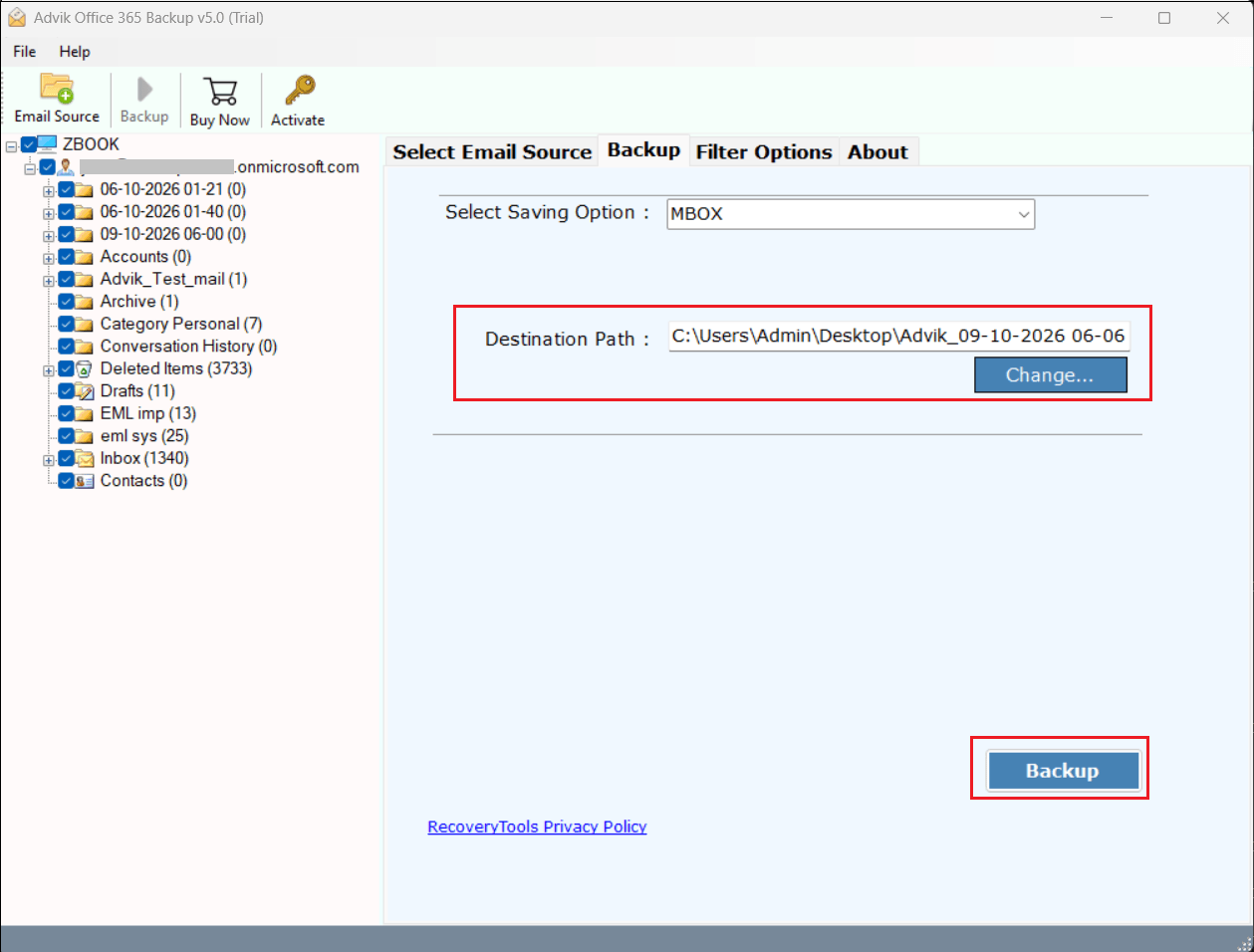Viewport: 1254px width, 952px height.
Task: Click the Deleted Items recycle folder icon
Action: tap(84, 369)
